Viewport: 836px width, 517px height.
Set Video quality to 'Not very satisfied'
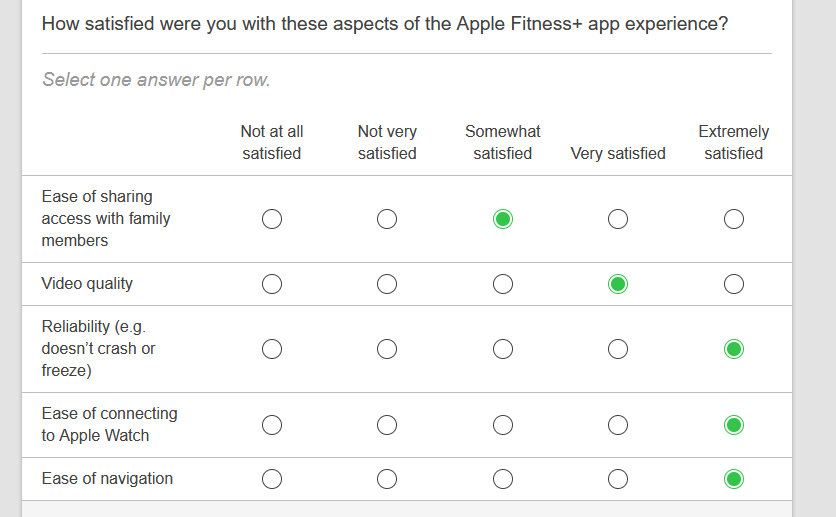click(387, 284)
